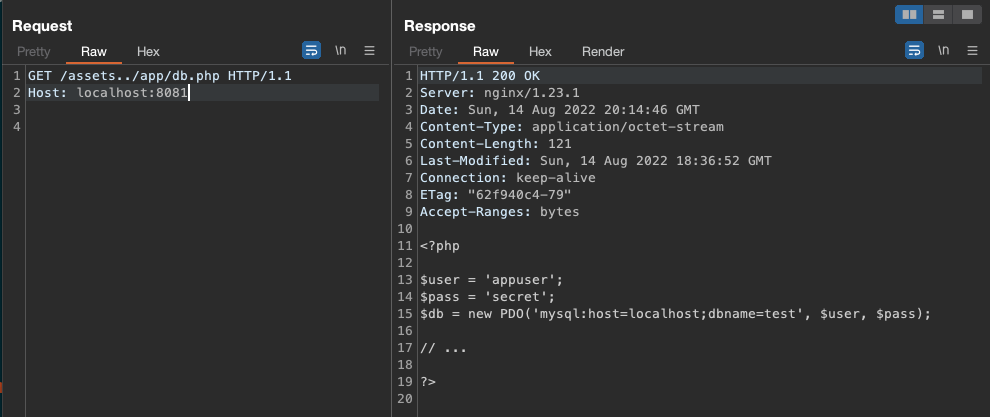This screenshot has height=417, width=990.
Task: Select the Request Pretty tab
Action: (33, 52)
